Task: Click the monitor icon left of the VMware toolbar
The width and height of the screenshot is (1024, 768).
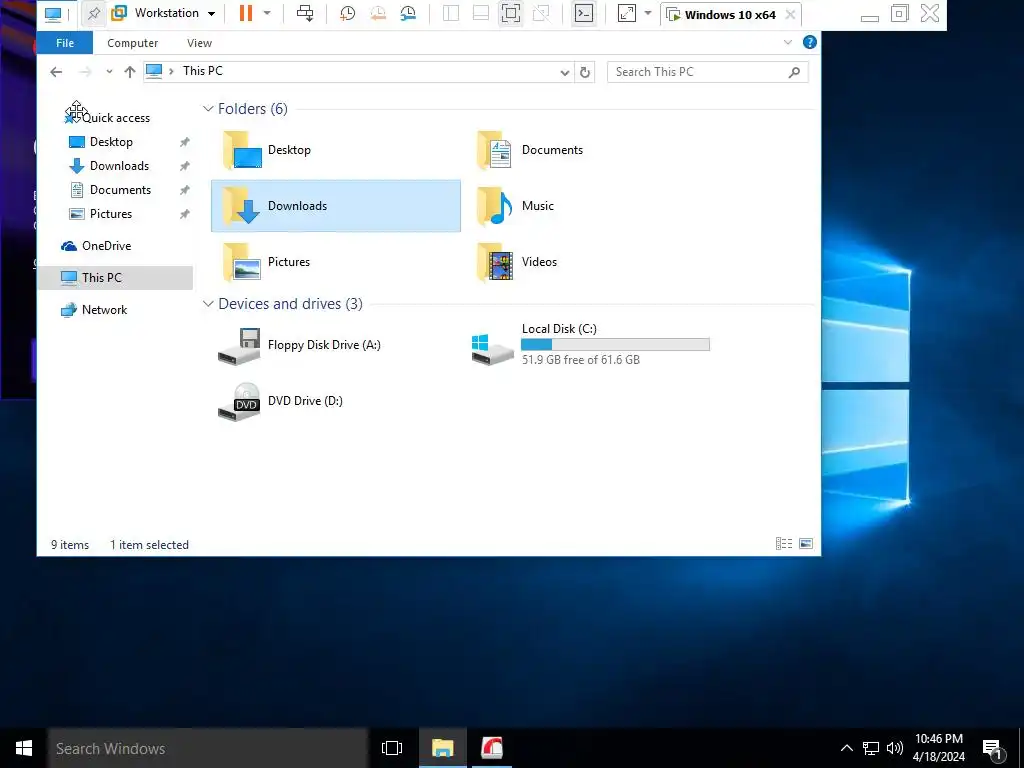Action: pyautogui.click(x=53, y=14)
